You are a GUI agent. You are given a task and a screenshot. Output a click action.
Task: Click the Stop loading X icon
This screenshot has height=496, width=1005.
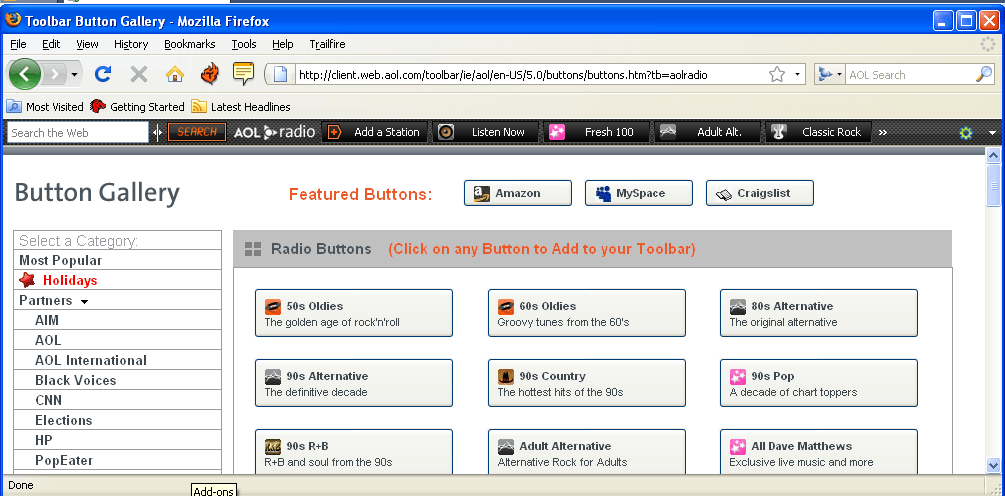[138, 74]
